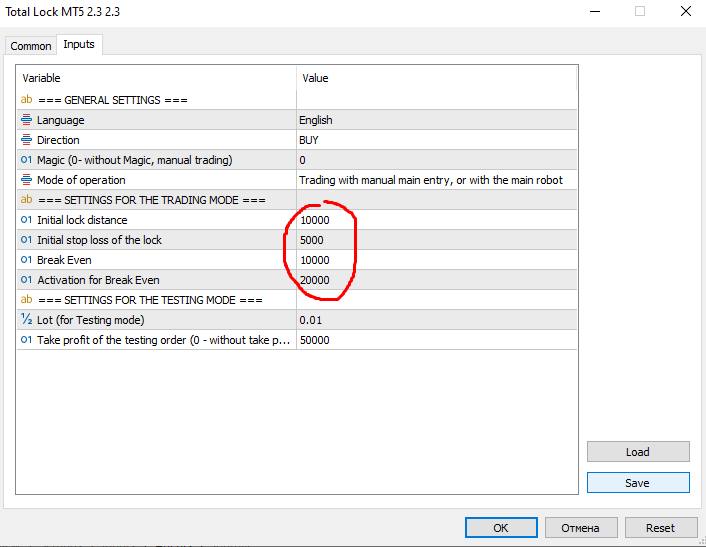Click the enum icon next to Direction
The width and height of the screenshot is (706, 547).
click(27, 140)
